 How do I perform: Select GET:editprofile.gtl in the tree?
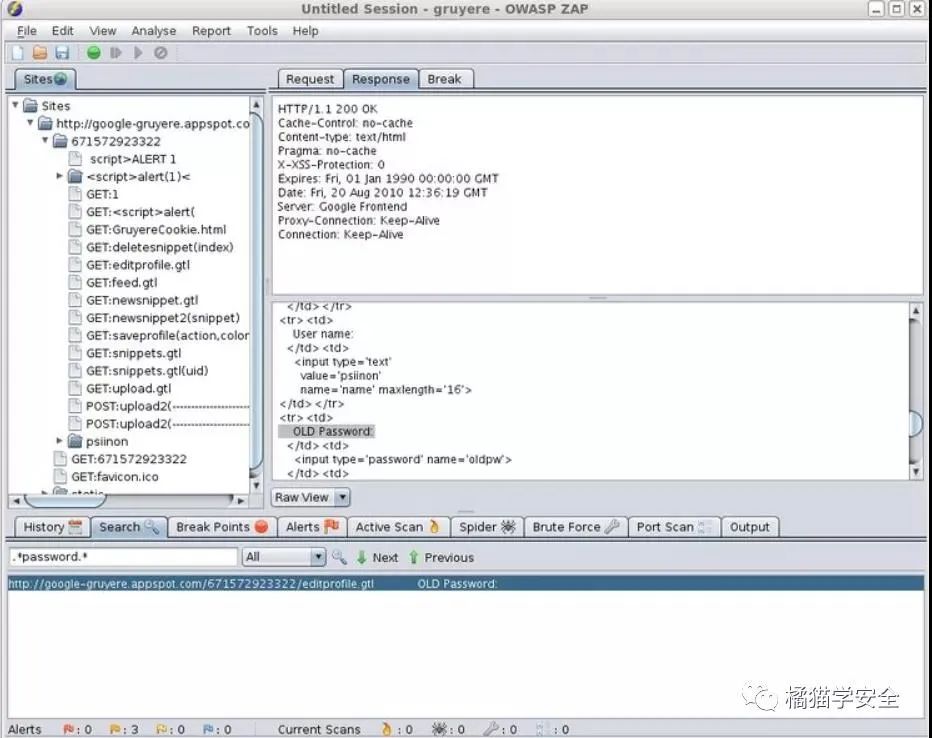[x=138, y=265]
